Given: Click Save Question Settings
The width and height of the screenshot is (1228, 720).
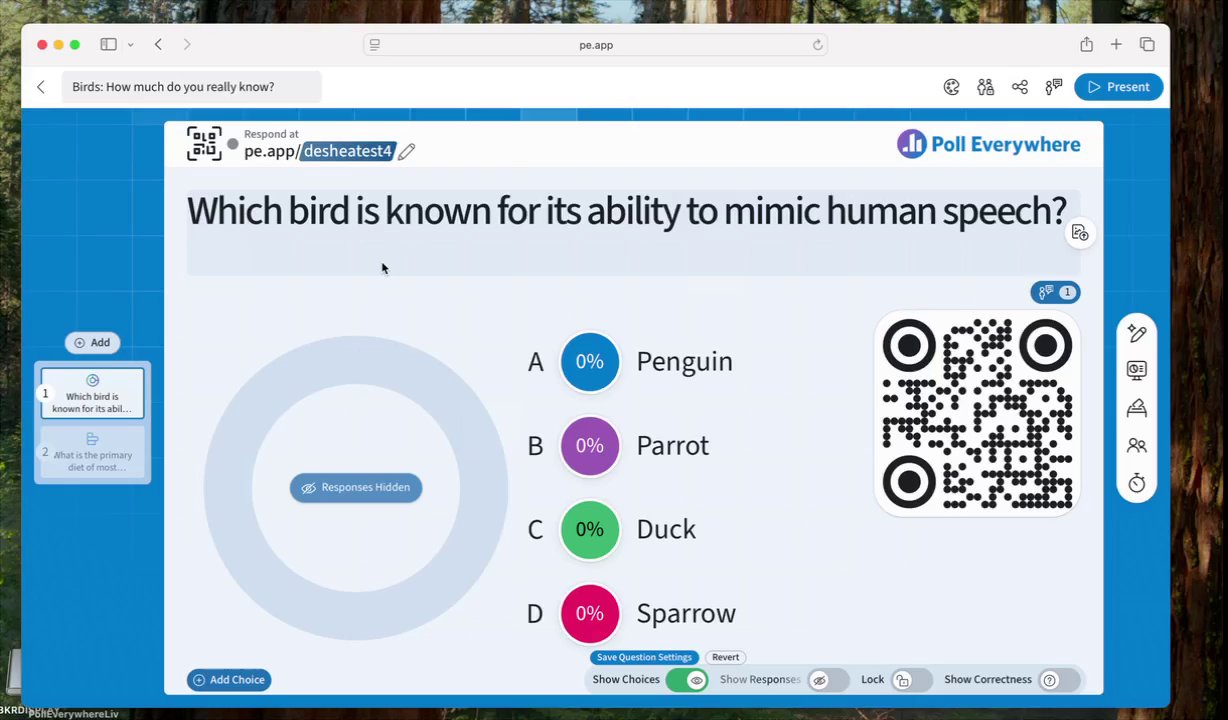Looking at the screenshot, I should point(644,657).
